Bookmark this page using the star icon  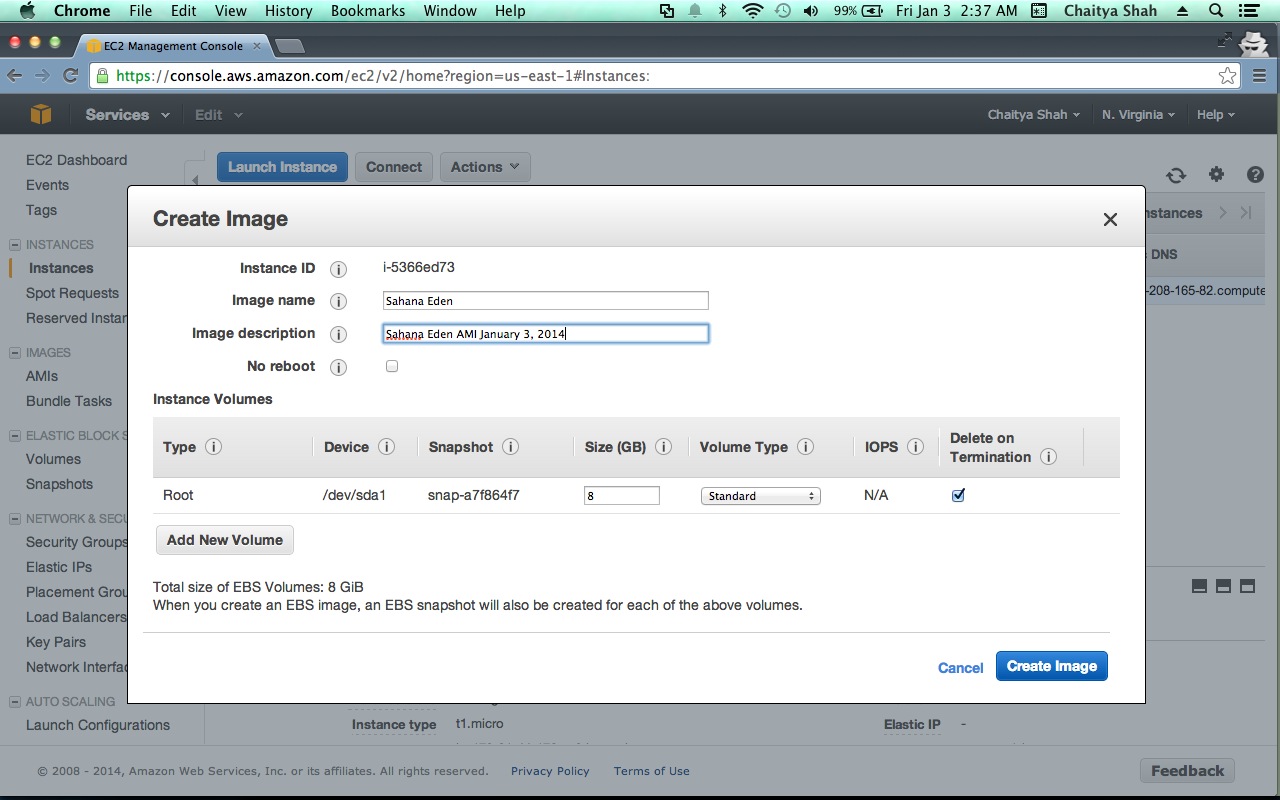point(1227,76)
